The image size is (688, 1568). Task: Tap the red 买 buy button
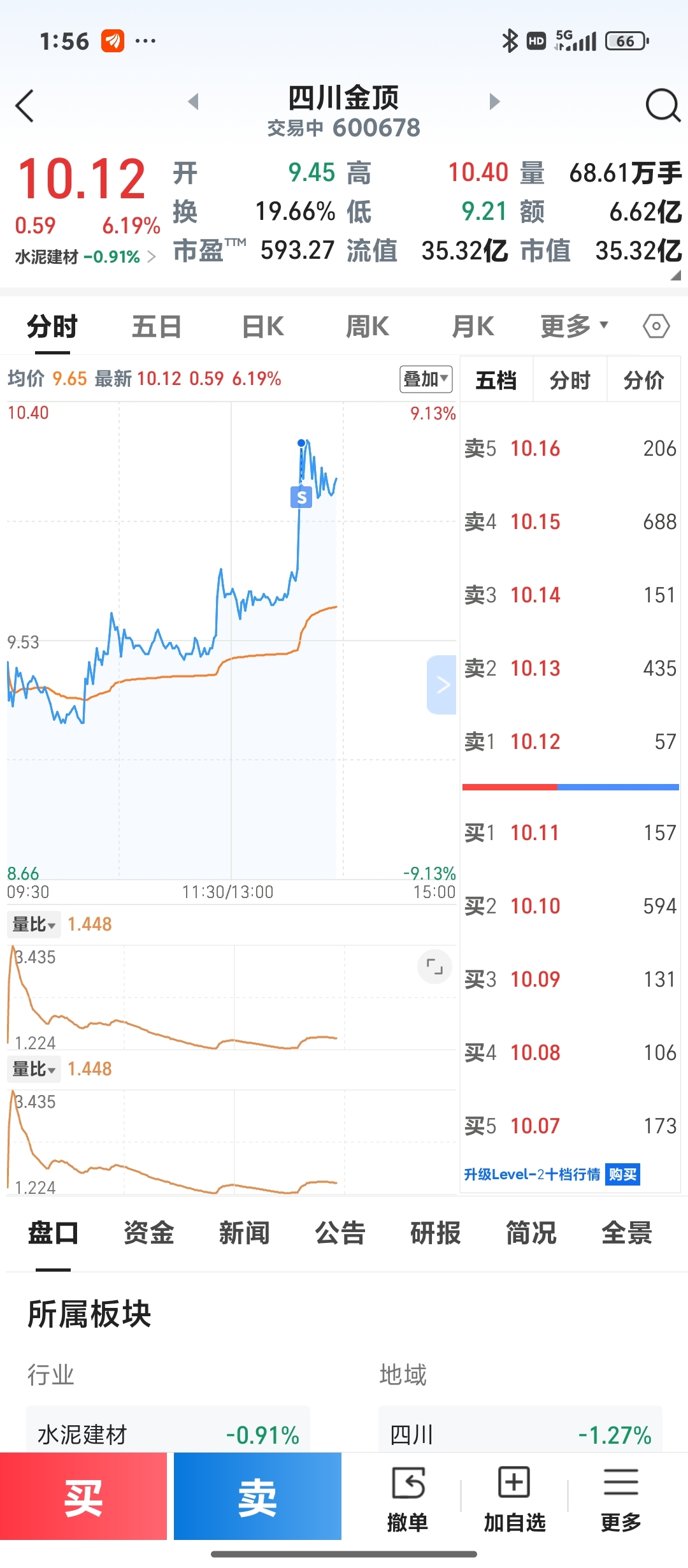coord(83,1496)
